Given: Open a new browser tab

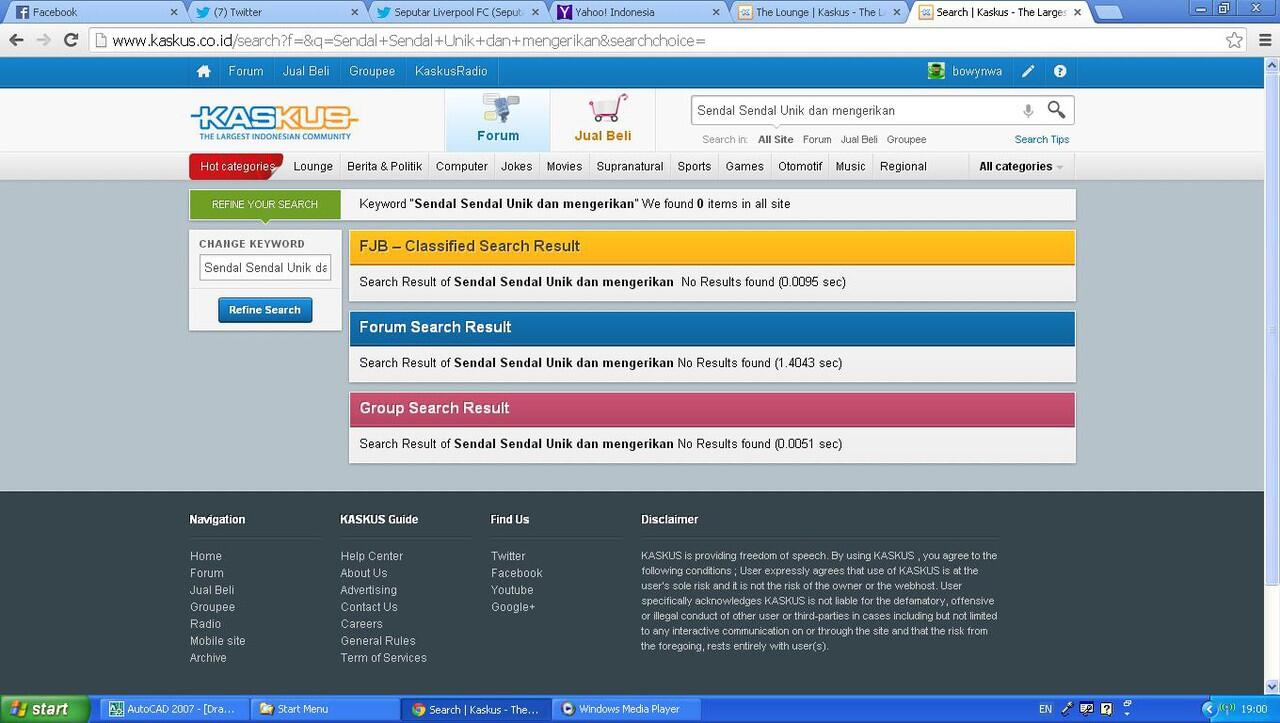Looking at the screenshot, I should 1108,12.
